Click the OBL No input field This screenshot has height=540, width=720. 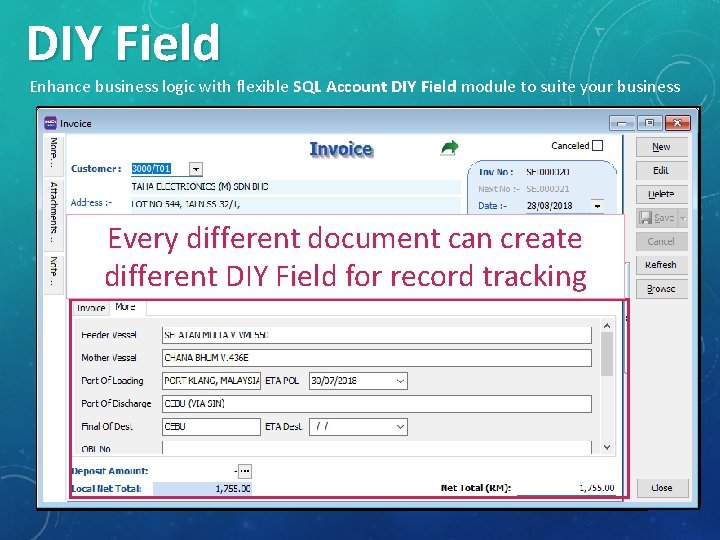click(377, 448)
